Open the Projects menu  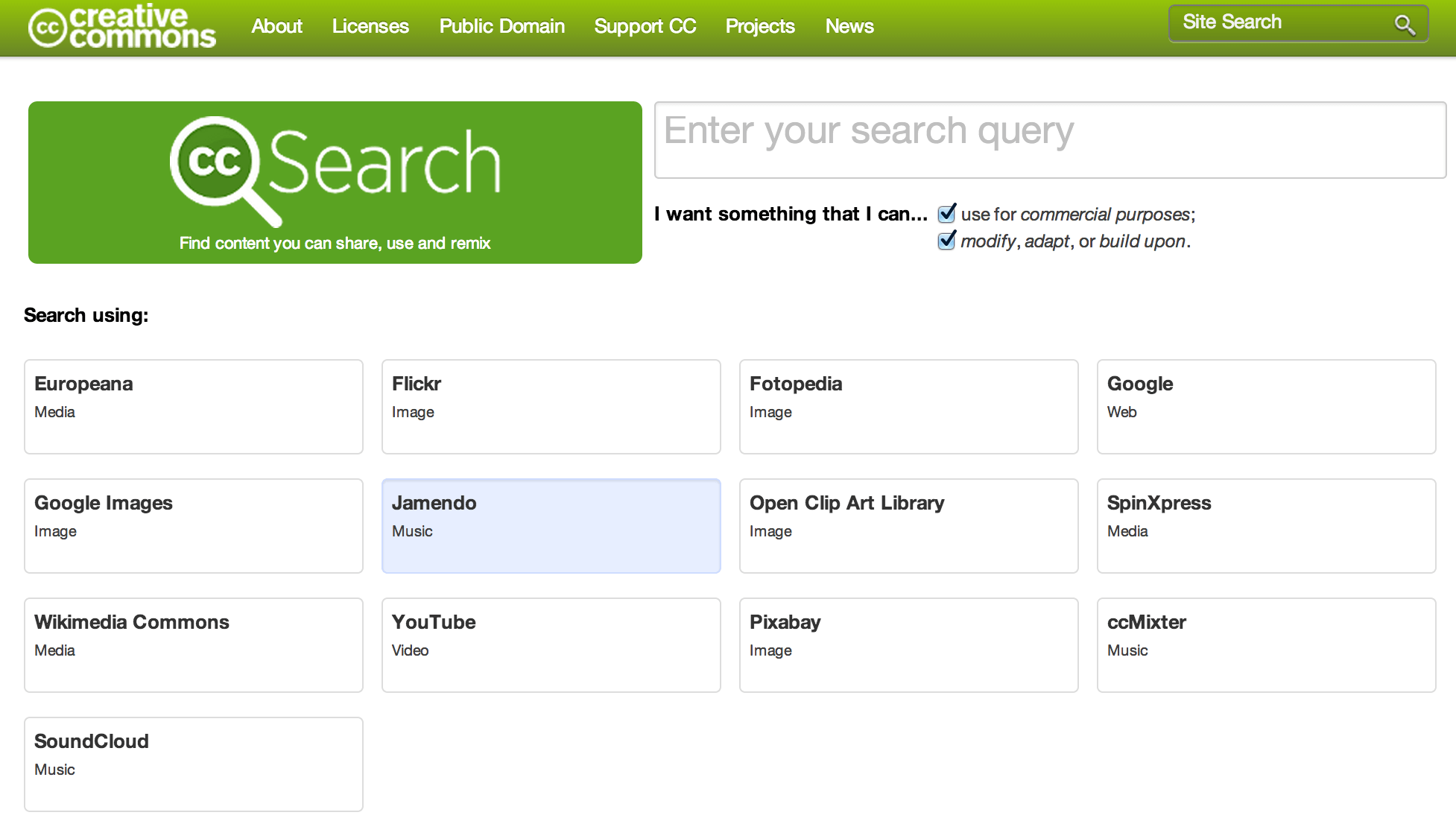click(760, 26)
